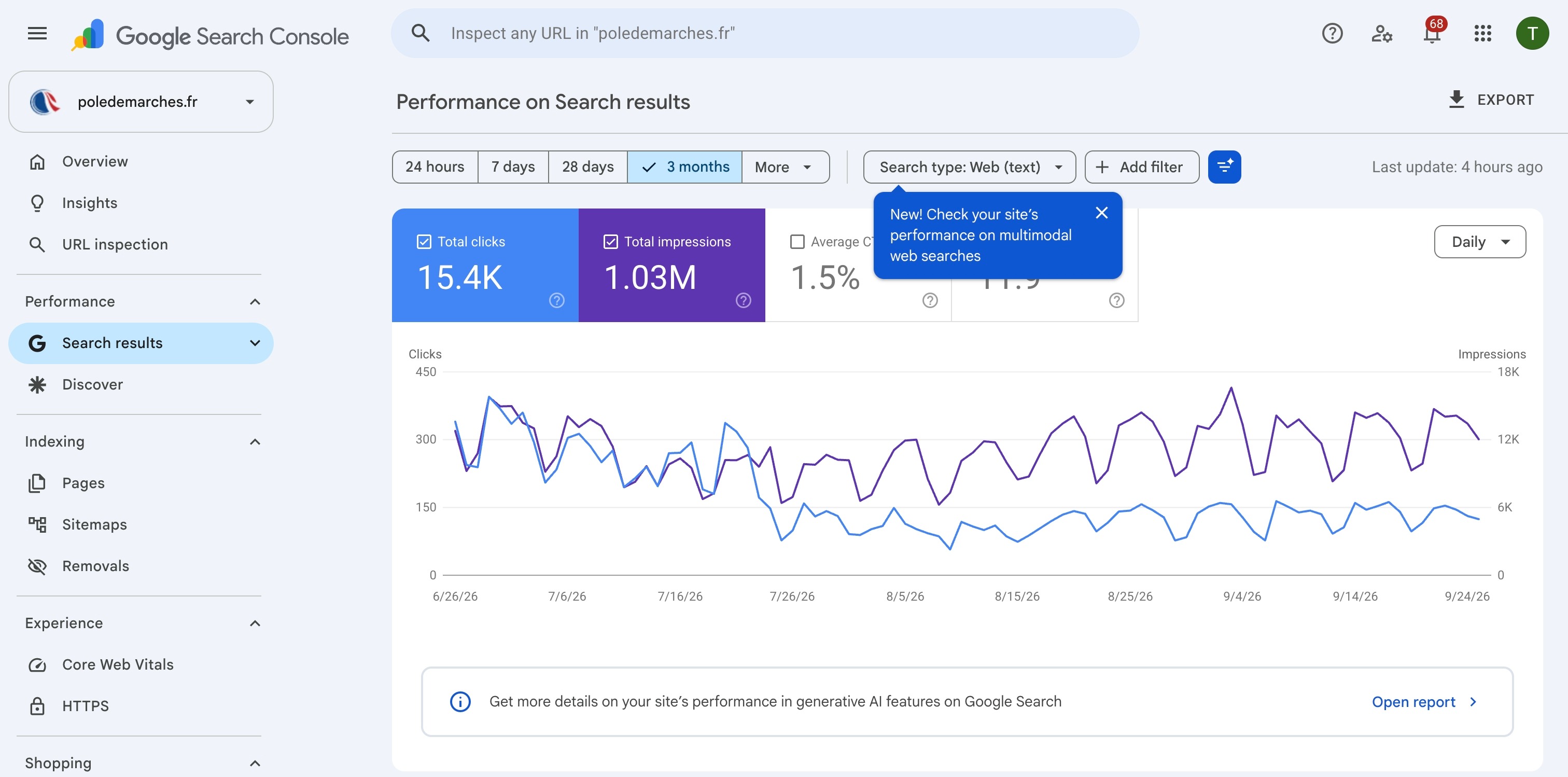Open the Daily granularity dropdown

pos(1480,242)
